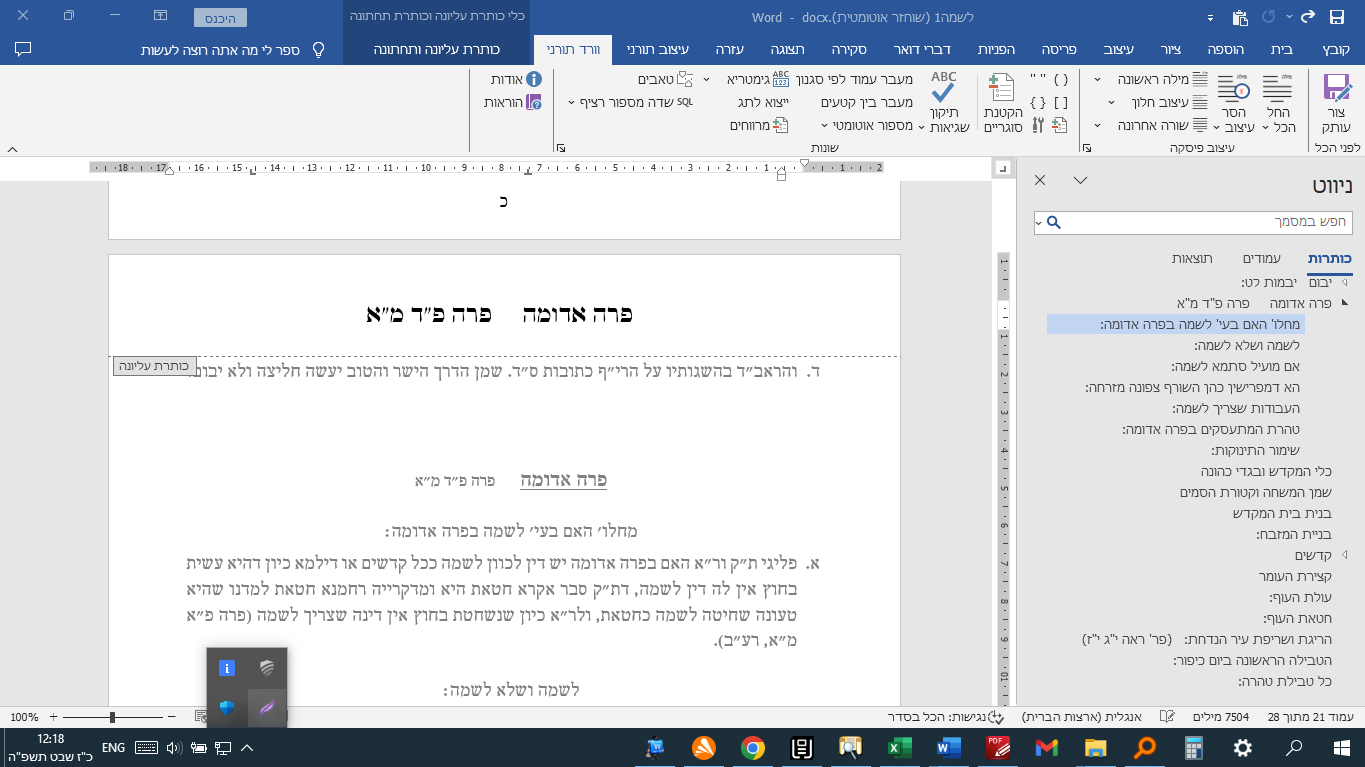
Task: Click the החל הכל apply-all icon
Action: 1277,88
